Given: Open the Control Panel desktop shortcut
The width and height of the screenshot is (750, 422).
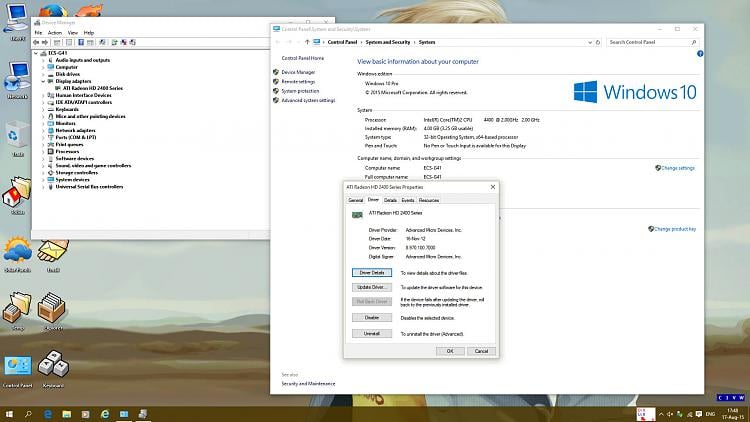Looking at the screenshot, I should (18, 371).
